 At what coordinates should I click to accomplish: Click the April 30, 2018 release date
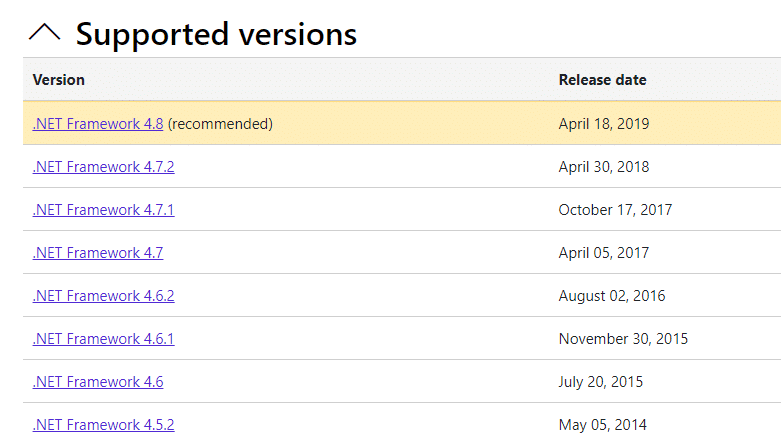coord(604,167)
